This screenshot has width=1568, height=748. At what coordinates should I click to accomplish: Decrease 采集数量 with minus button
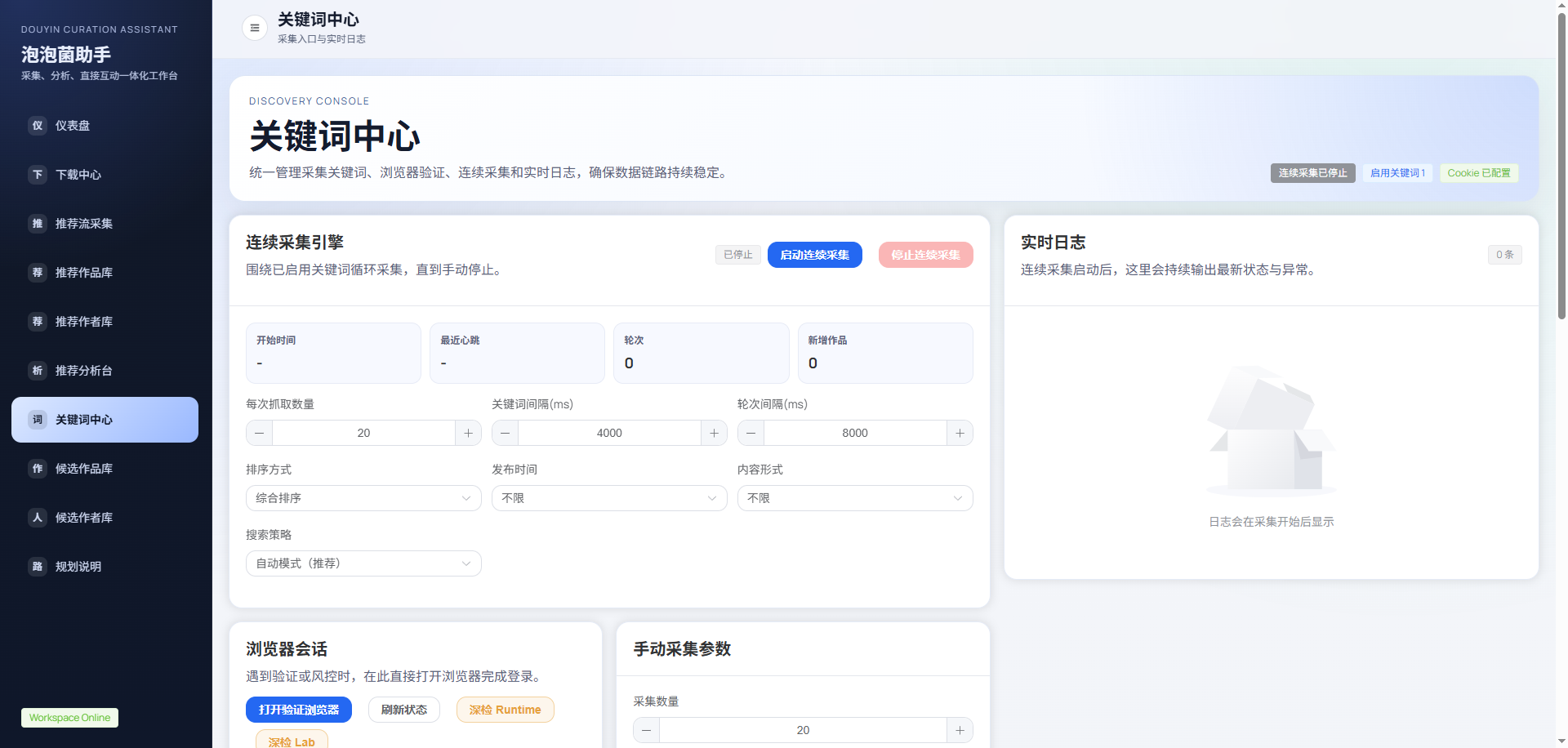coord(647,730)
